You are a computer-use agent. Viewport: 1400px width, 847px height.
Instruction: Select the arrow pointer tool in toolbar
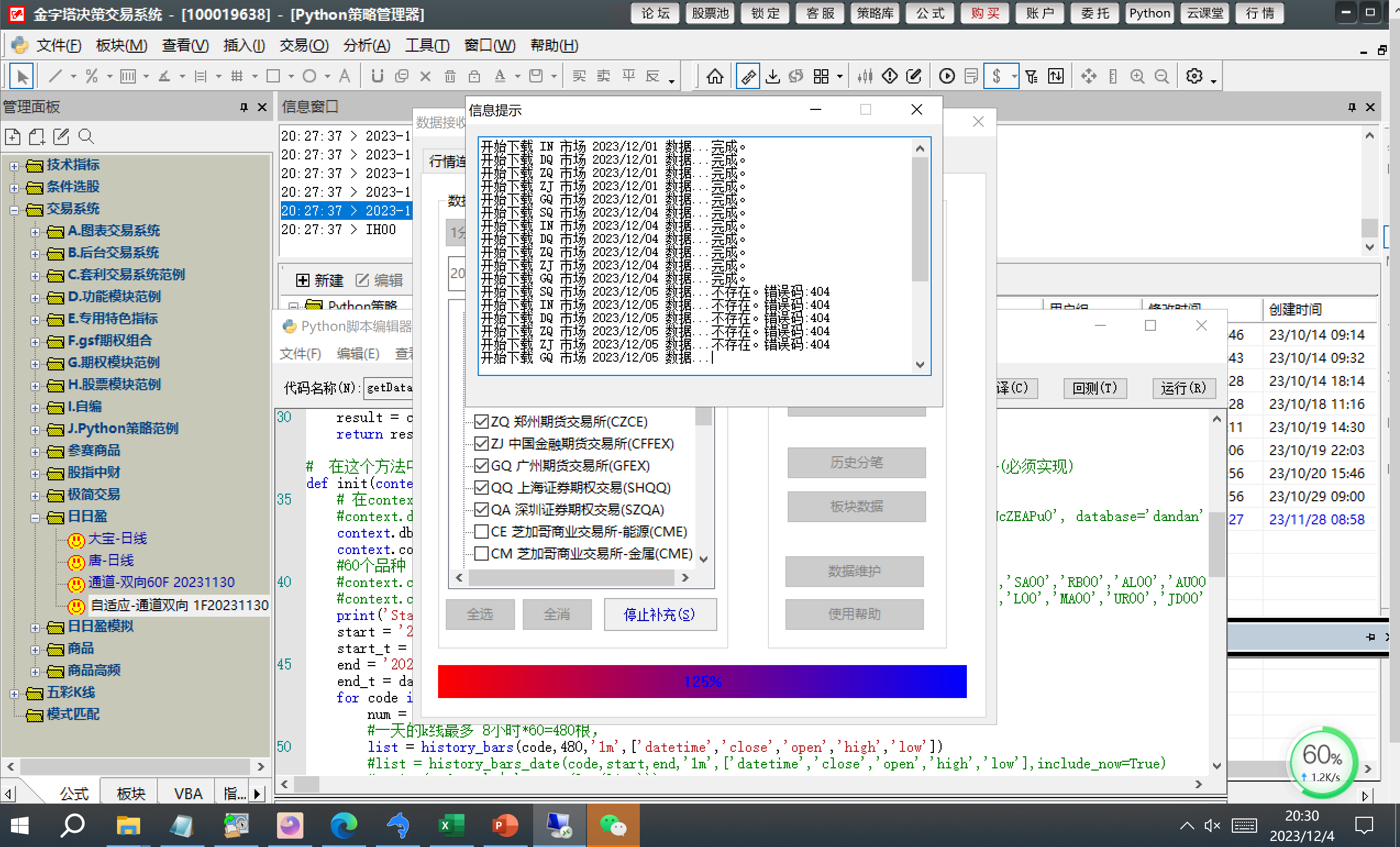coord(23,76)
